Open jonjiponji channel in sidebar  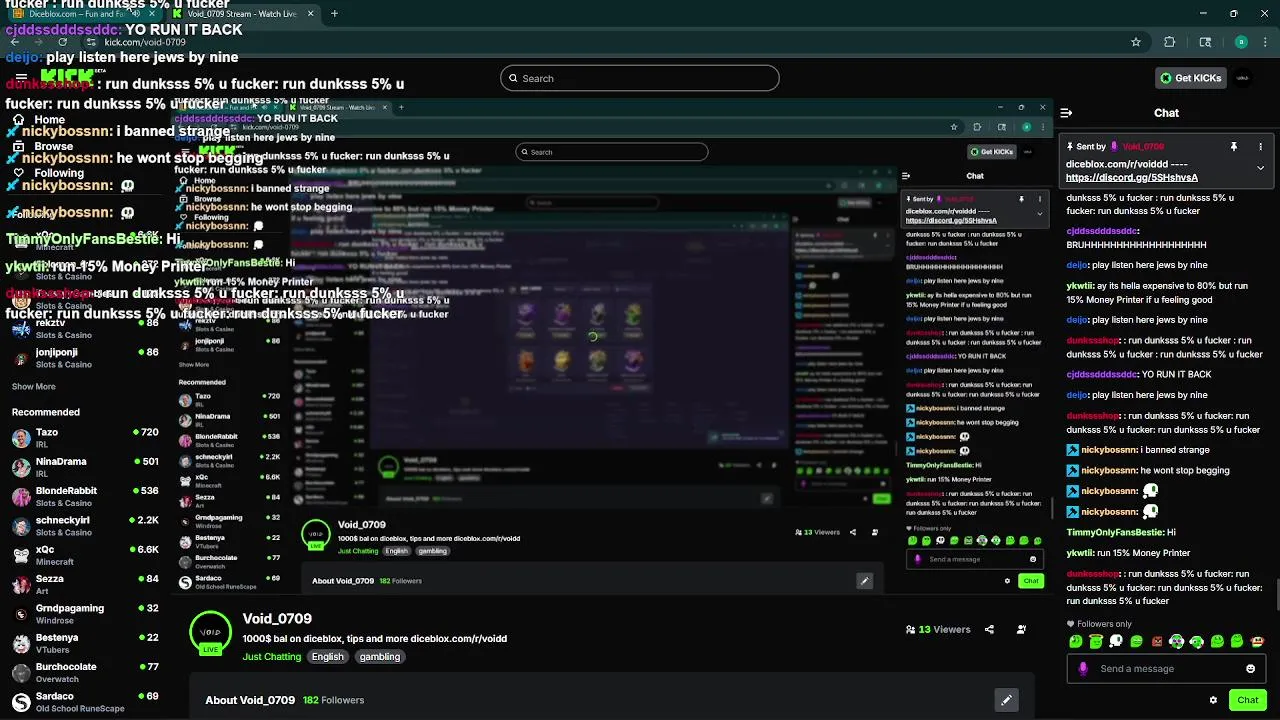[x=85, y=358]
